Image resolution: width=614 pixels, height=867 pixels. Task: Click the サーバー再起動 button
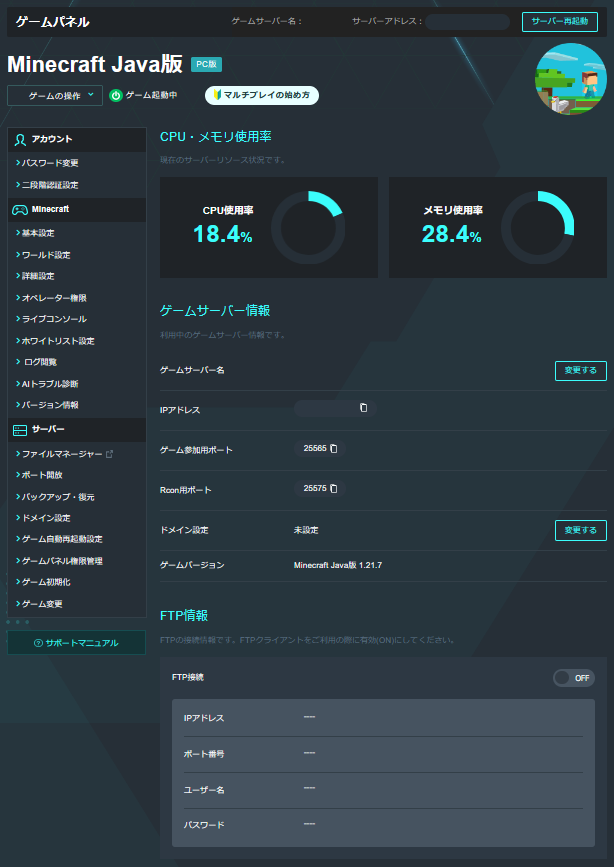coord(560,22)
